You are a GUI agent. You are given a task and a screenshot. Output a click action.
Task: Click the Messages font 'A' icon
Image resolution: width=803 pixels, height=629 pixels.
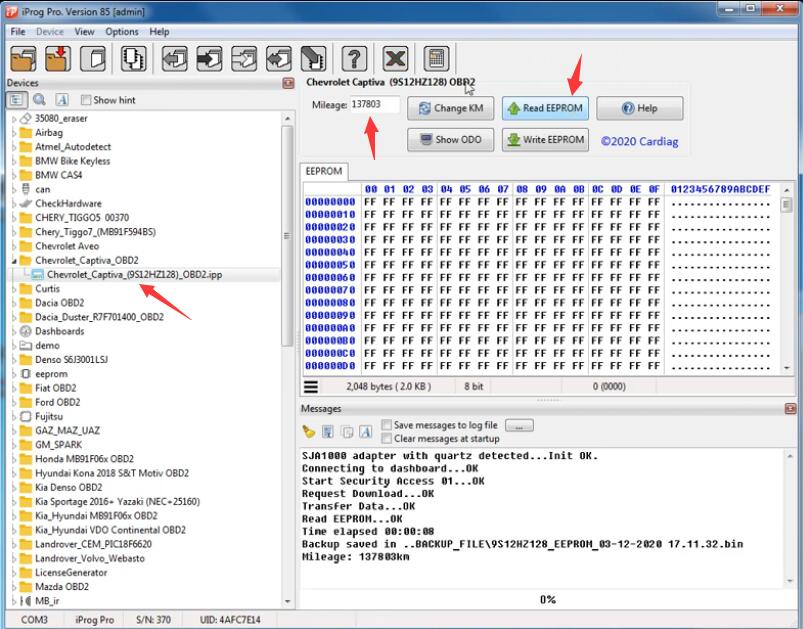[366, 432]
